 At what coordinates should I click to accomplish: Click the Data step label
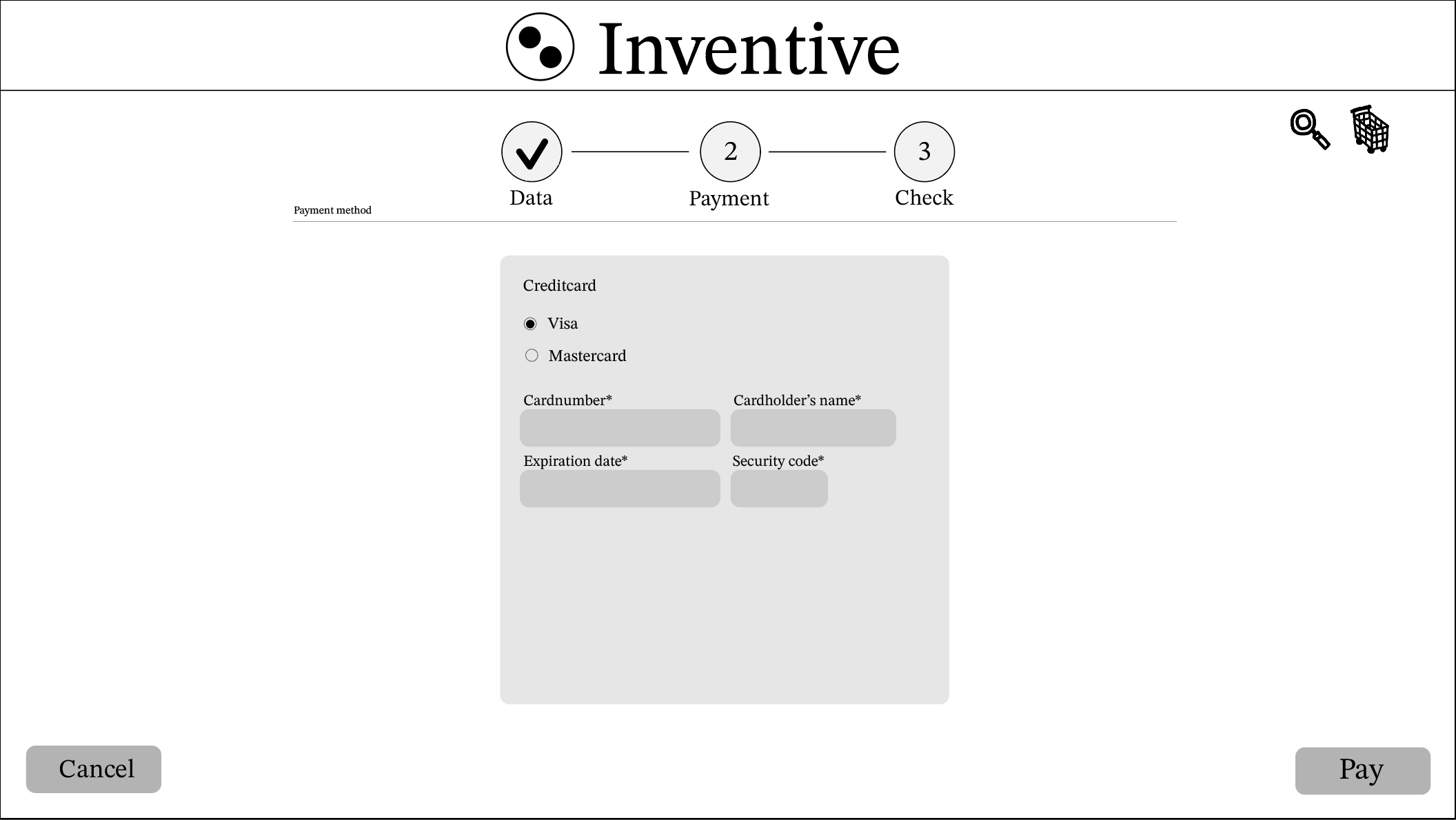pos(531,198)
